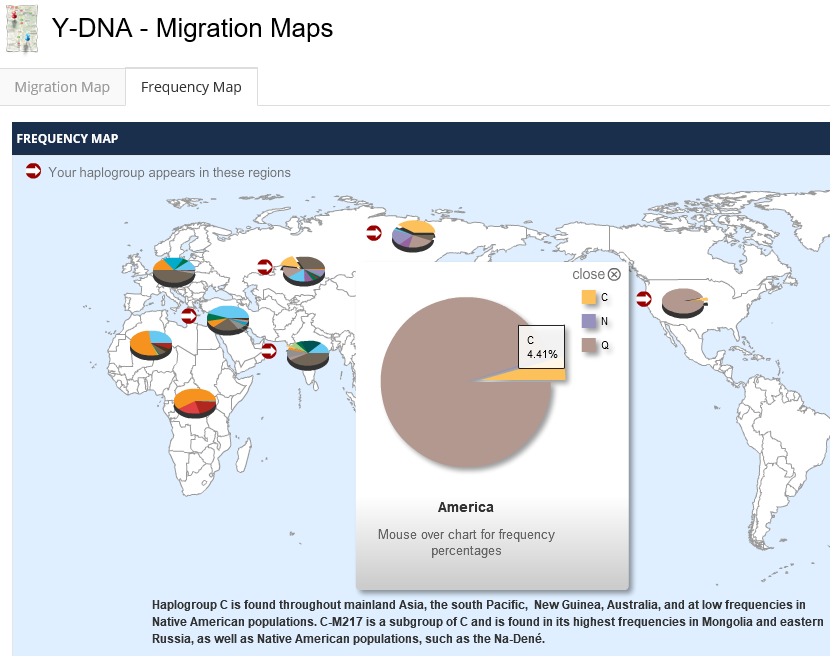
Task: Select the Frequency Map tab
Action: coord(191,87)
